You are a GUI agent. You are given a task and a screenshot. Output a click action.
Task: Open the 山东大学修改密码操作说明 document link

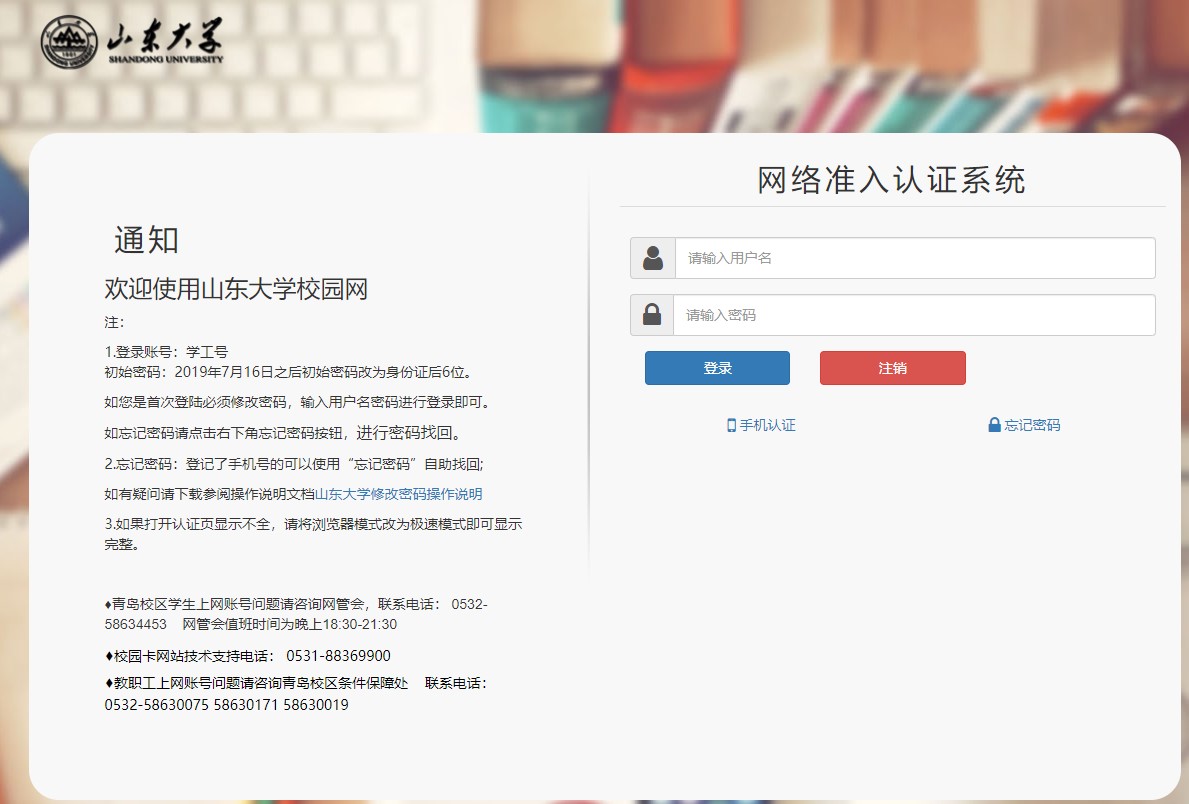(399, 494)
